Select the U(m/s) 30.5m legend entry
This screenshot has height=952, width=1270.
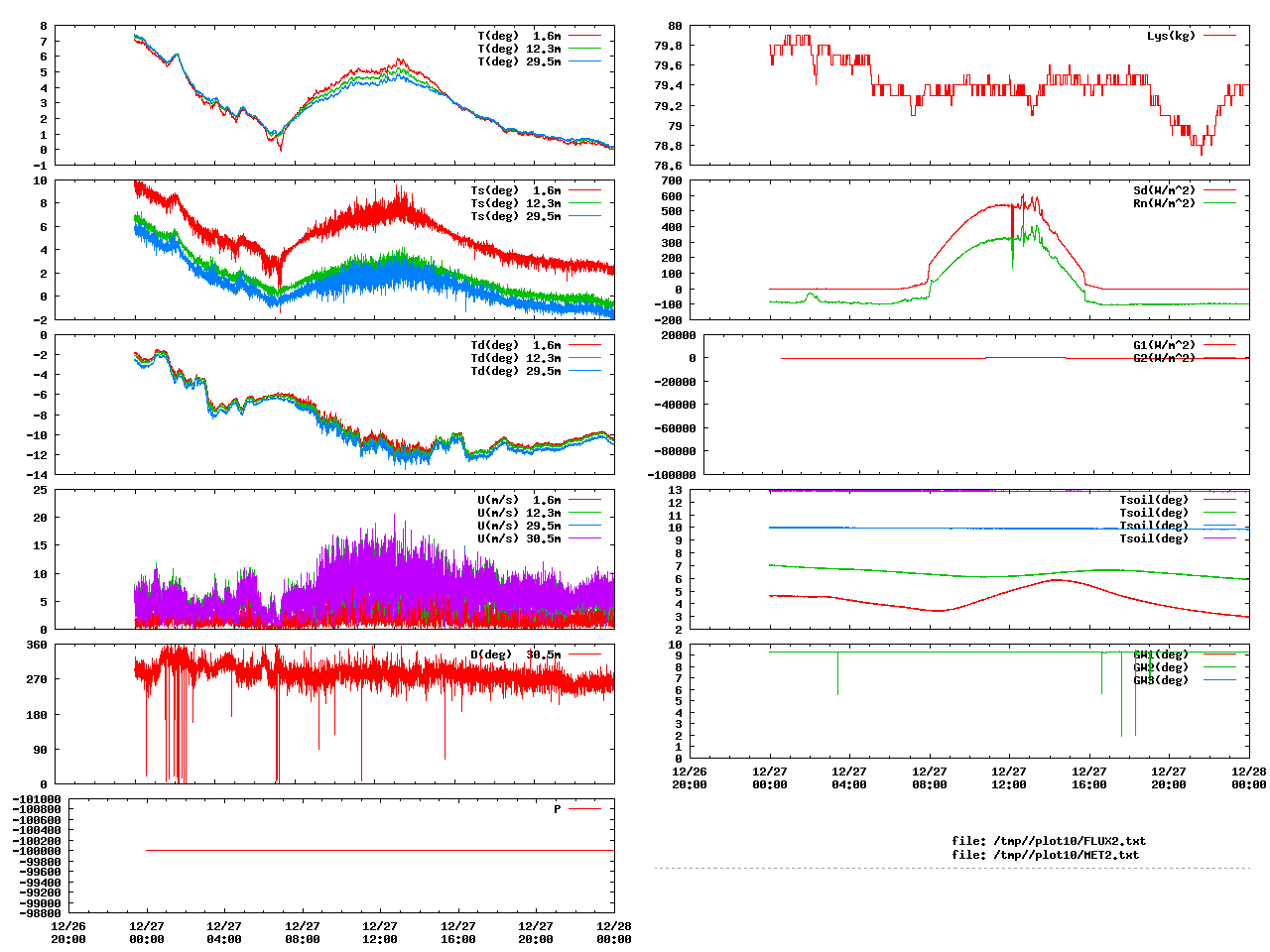click(x=519, y=538)
